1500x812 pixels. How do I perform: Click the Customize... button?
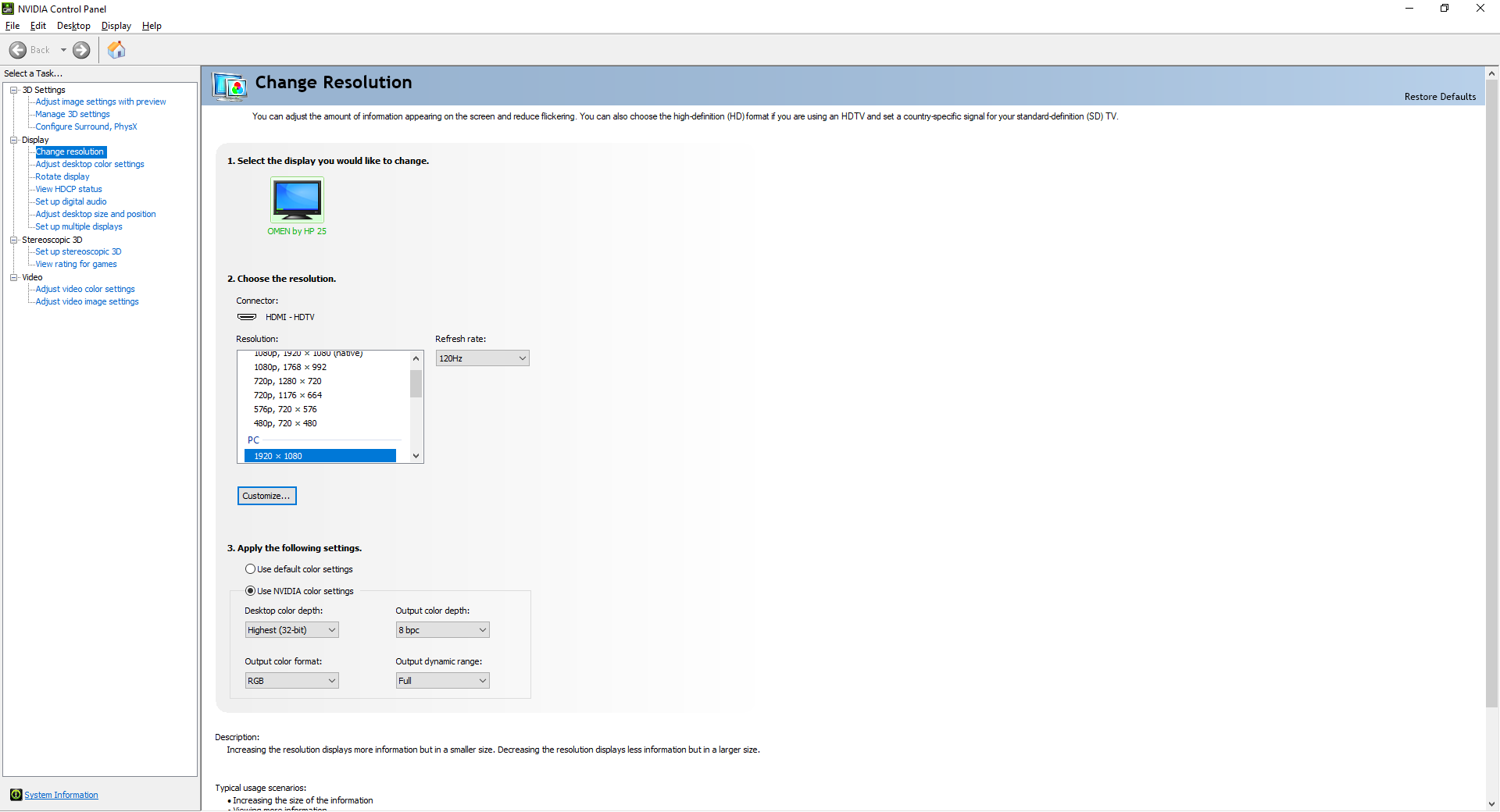tap(266, 496)
